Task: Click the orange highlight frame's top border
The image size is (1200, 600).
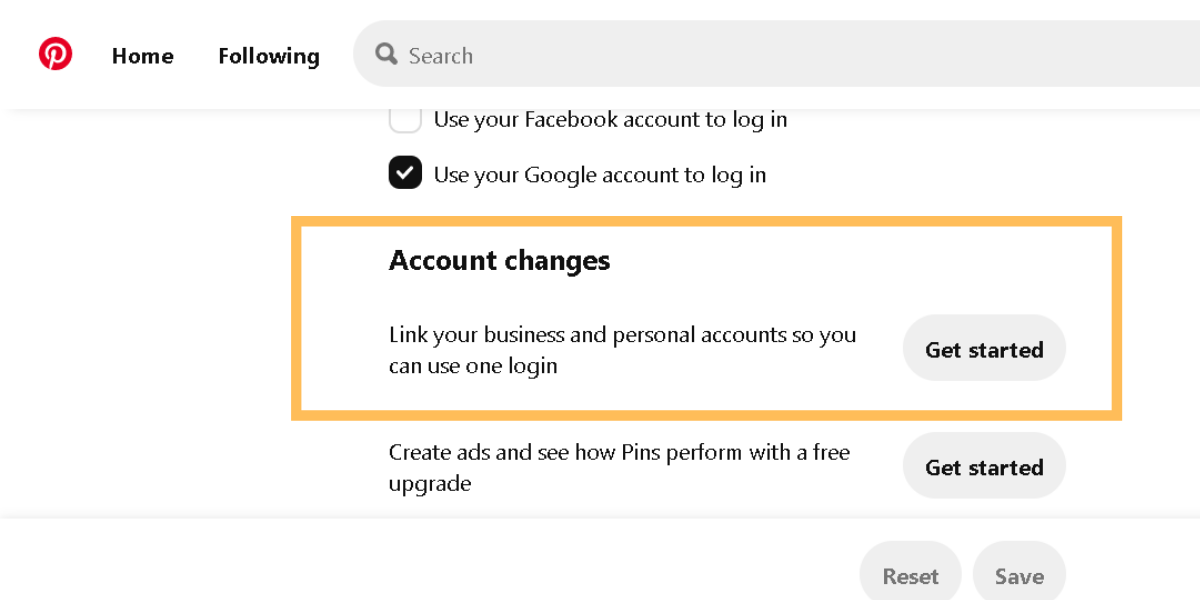Action: tap(706, 222)
